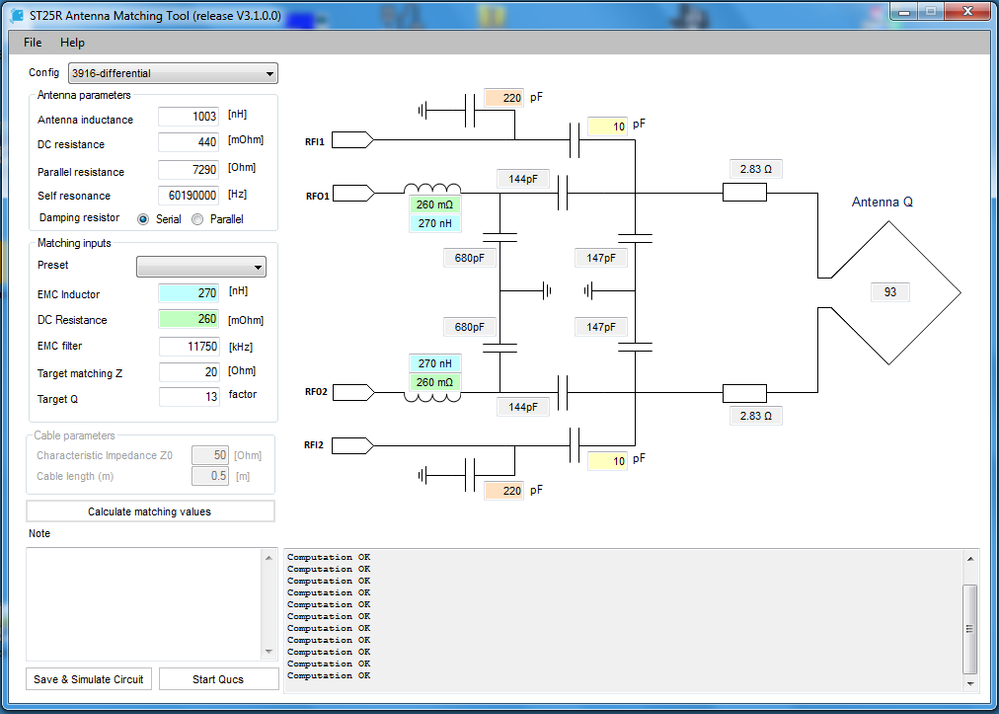This screenshot has width=999, height=714.
Task: Click the lower 2.83 Ω value label
Action: [756, 416]
